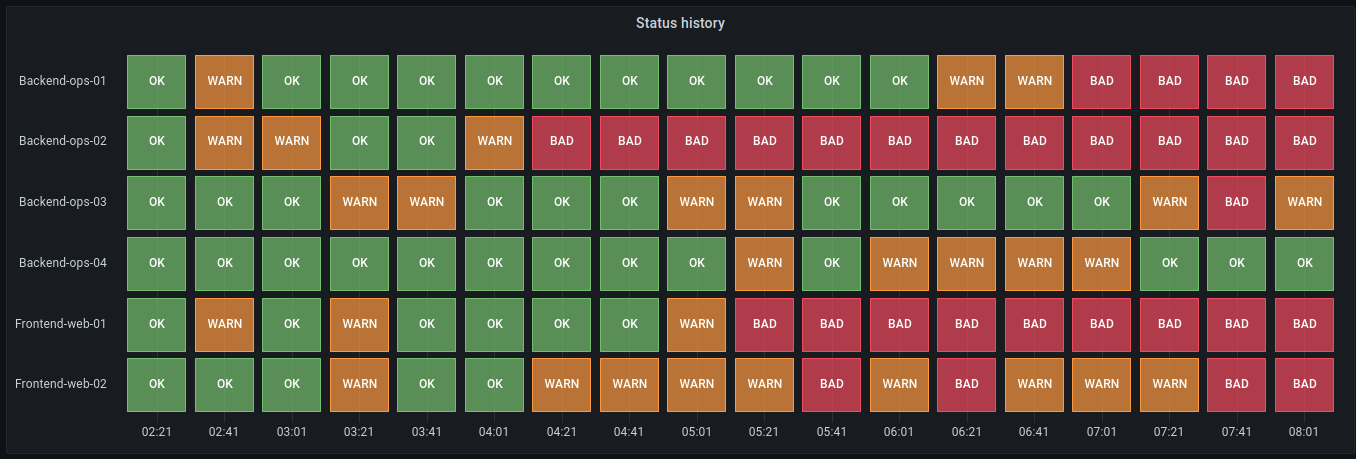Image resolution: width=1356 pixels, height=459 pixels.
Task: Click Backend-ops-02 WARN cell at 04:01
Action: (494, 141)
